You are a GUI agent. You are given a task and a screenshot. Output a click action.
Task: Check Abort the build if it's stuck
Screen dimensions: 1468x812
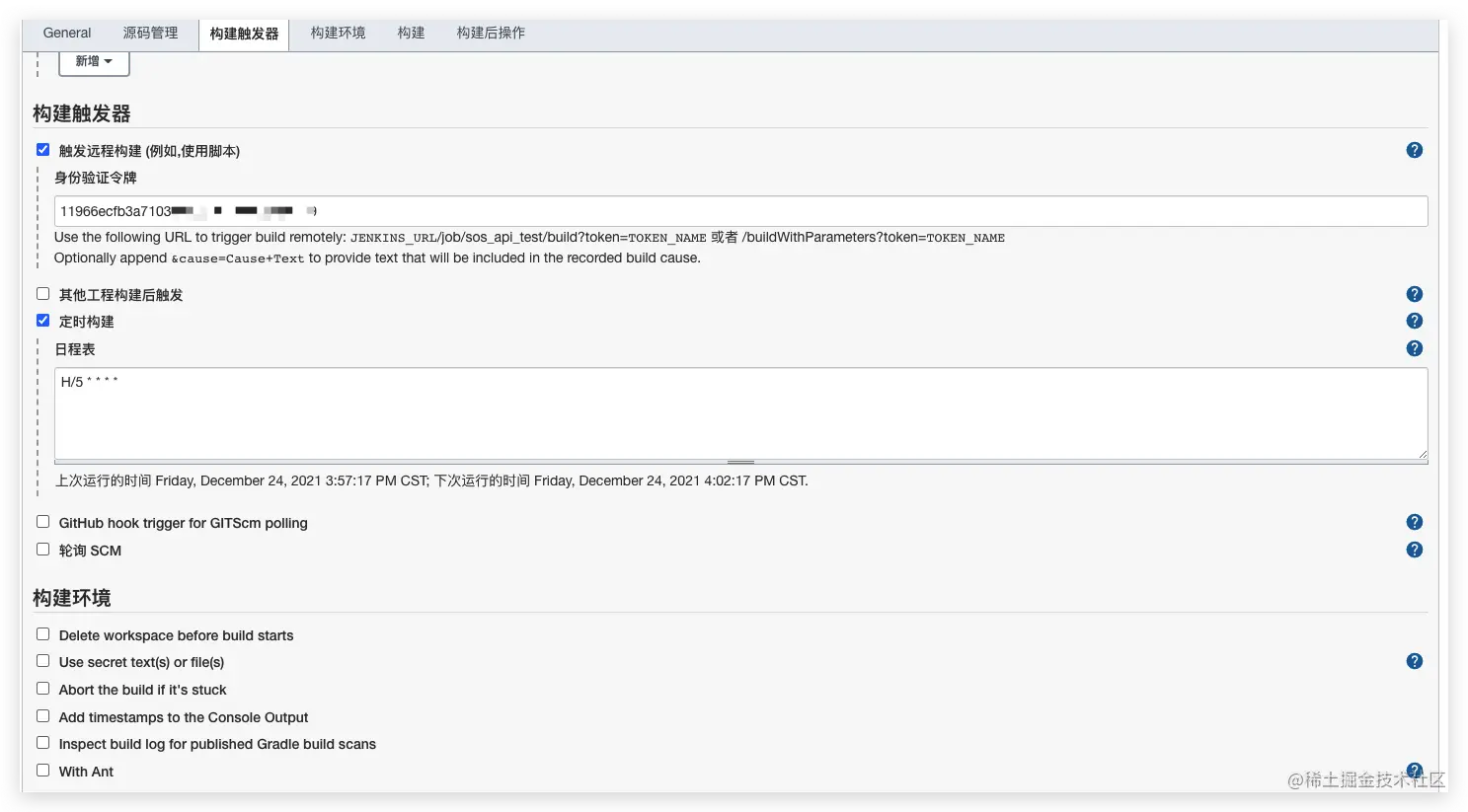coord(42,689)
